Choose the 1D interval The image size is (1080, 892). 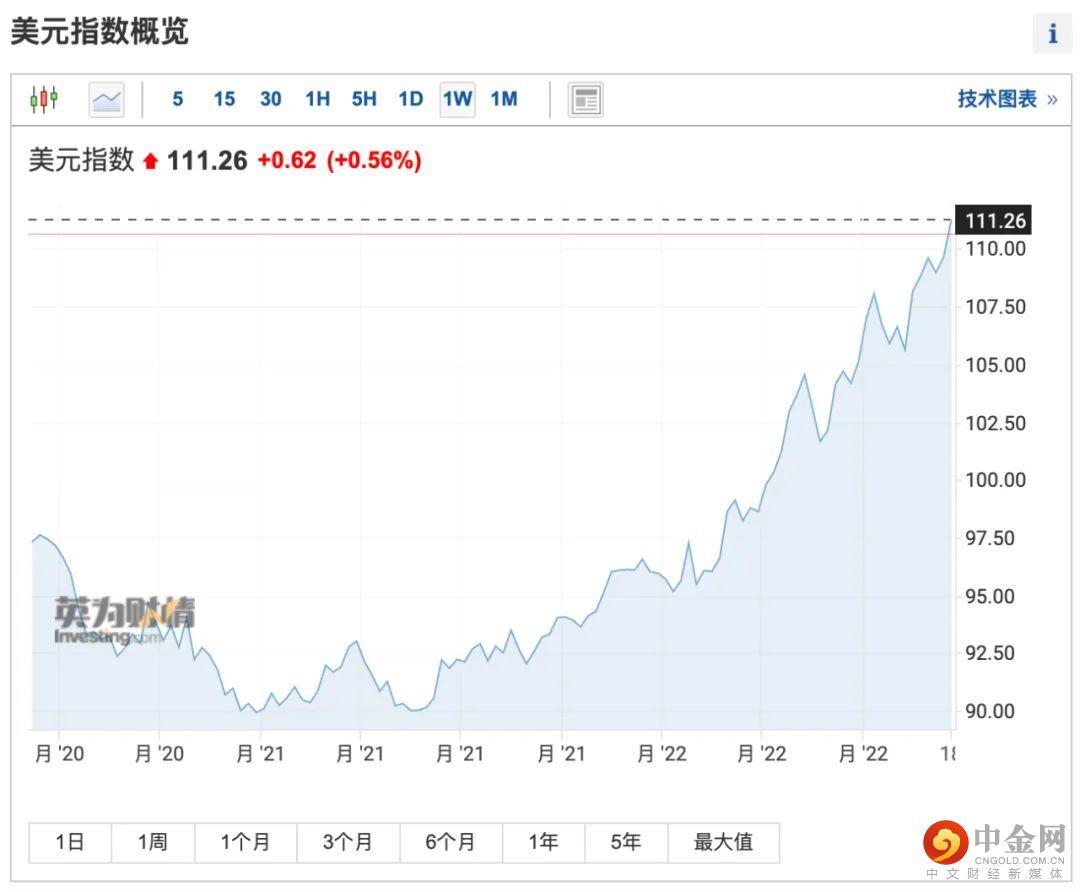coord(411,99)
